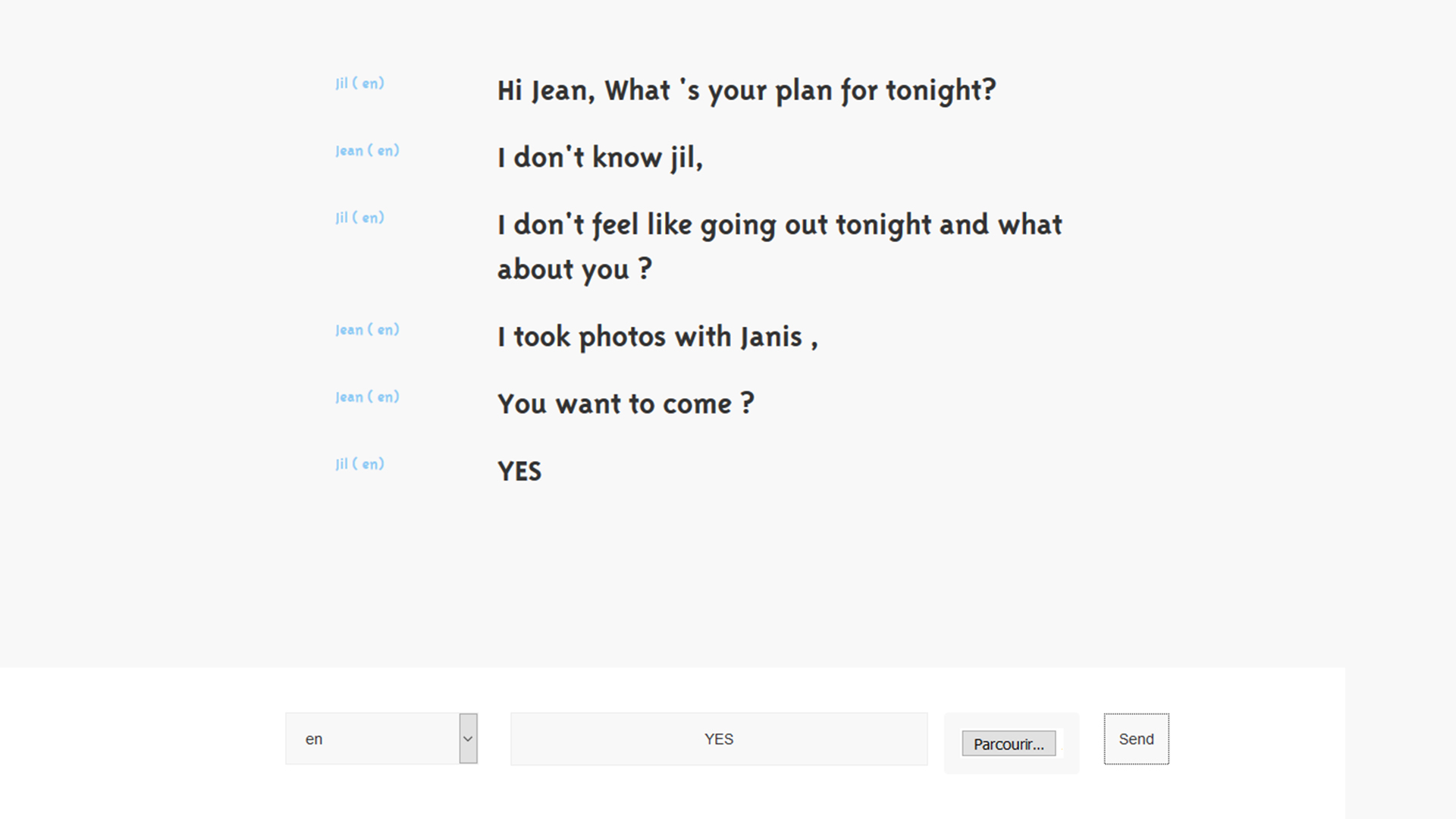Click 'jean (en)' label beside 'I took photos'

(368, 330)
